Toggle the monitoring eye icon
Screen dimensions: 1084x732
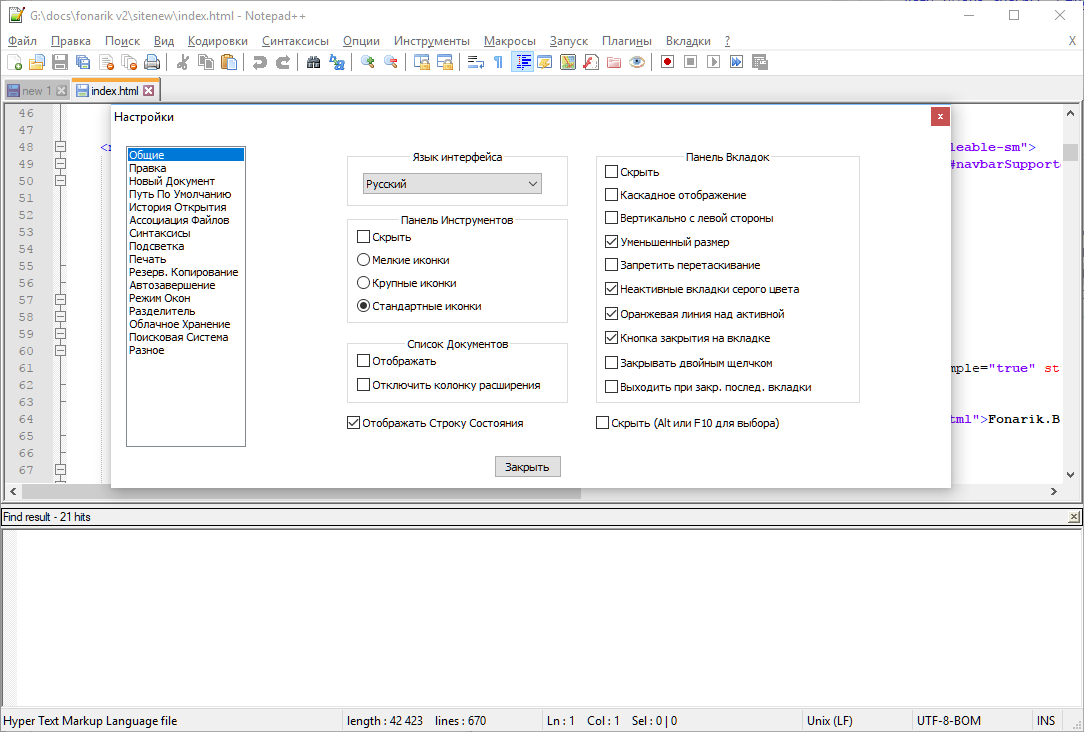pos(637,62)
